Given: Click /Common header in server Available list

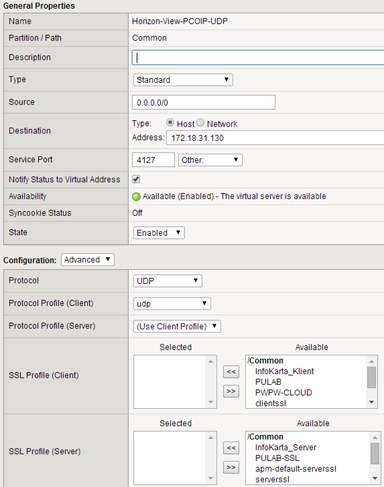Looking at the screenshot, I should coord(265,437).
